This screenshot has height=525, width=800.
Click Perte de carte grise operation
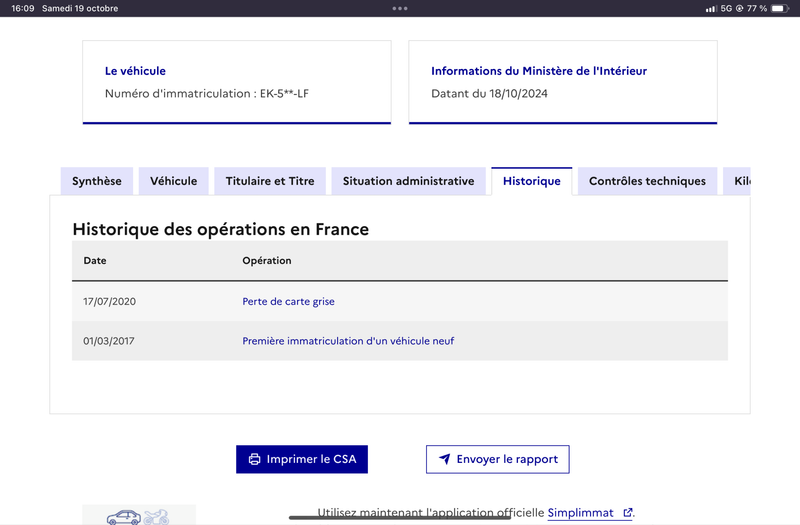pos(288,302)
